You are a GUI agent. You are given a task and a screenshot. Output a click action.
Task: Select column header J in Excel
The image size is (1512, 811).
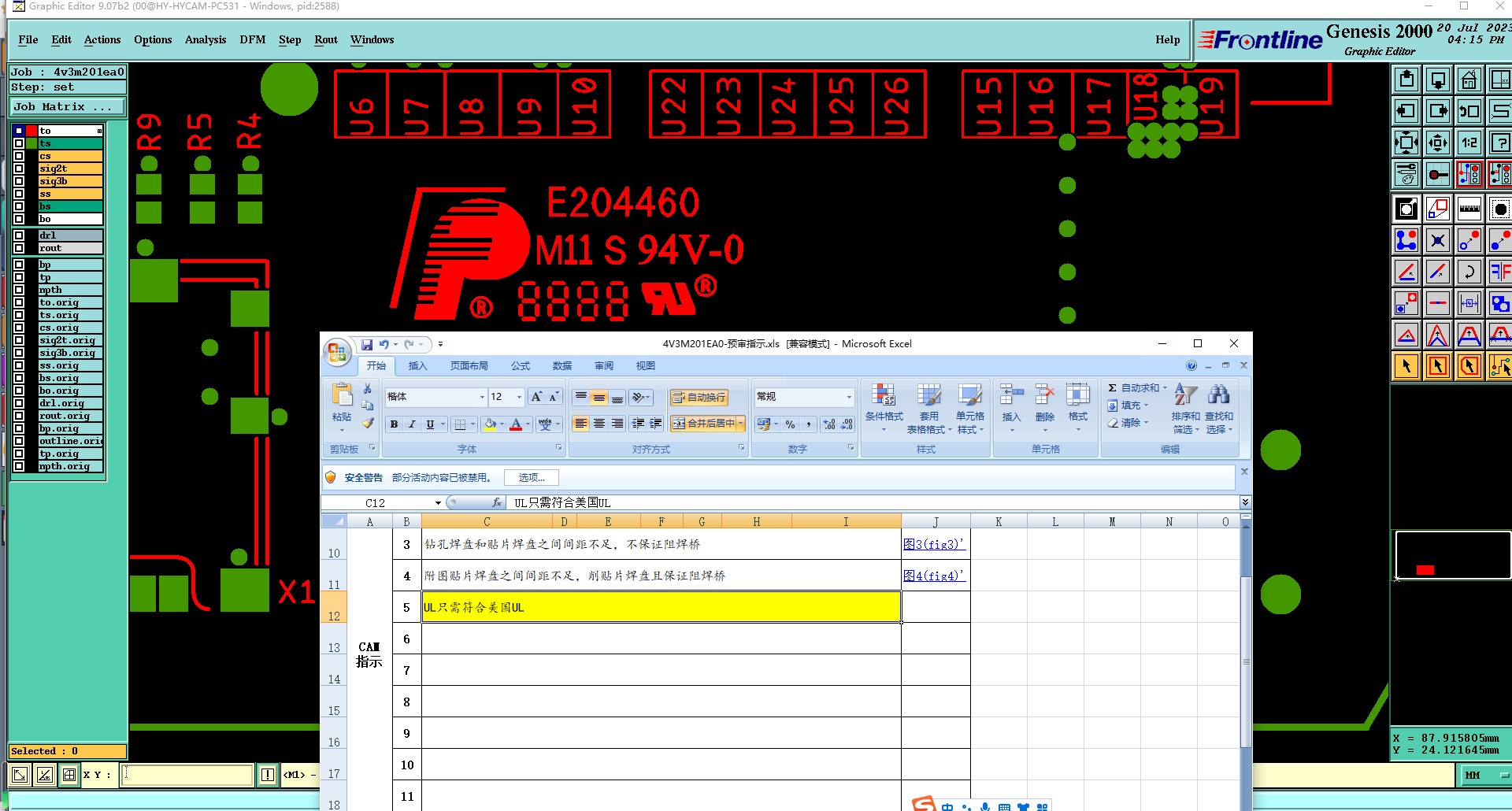(936, 521)
